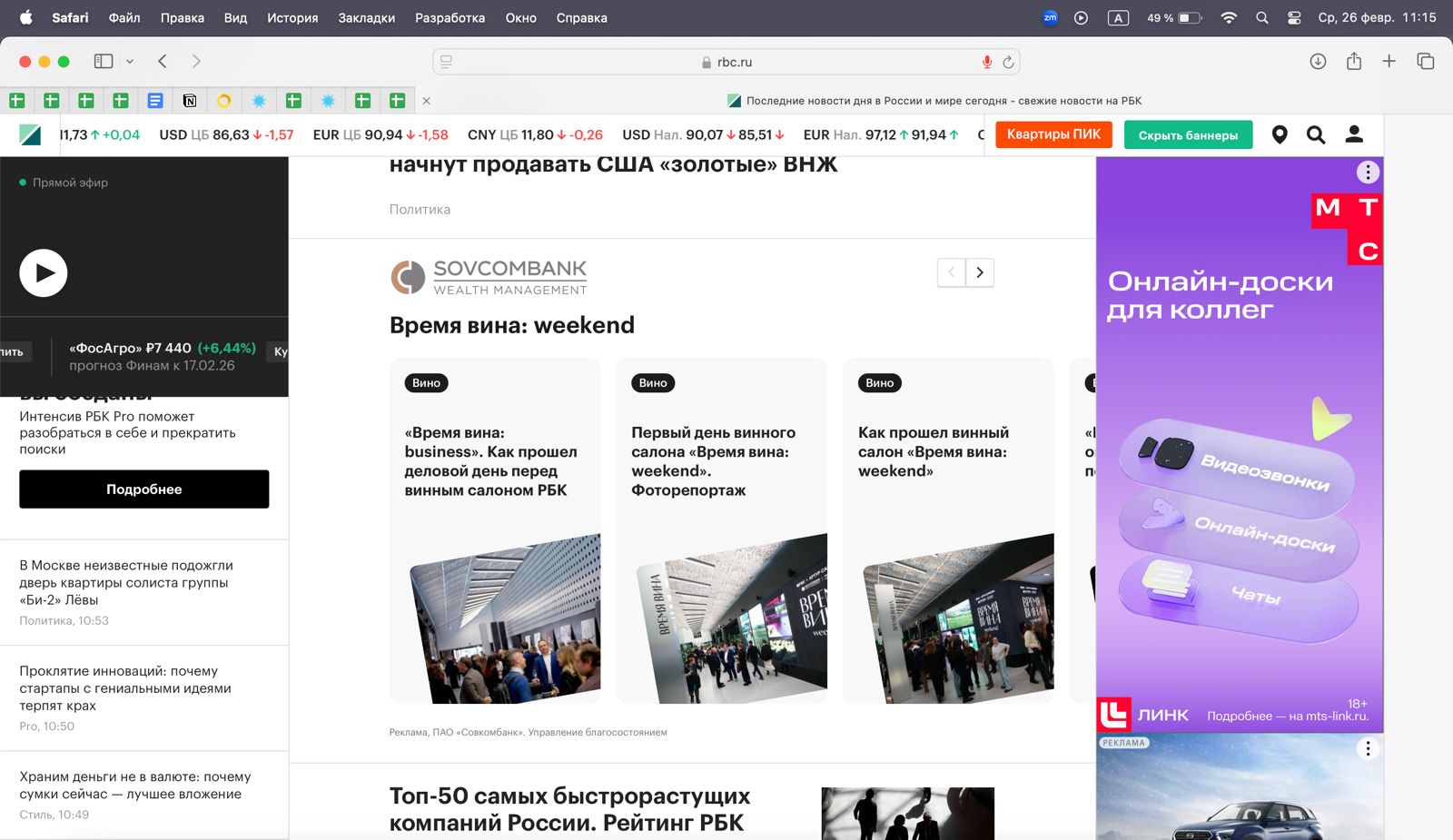Go back to the previous page
Viewport: 1453px width, 840px height.
click(163, 62)
